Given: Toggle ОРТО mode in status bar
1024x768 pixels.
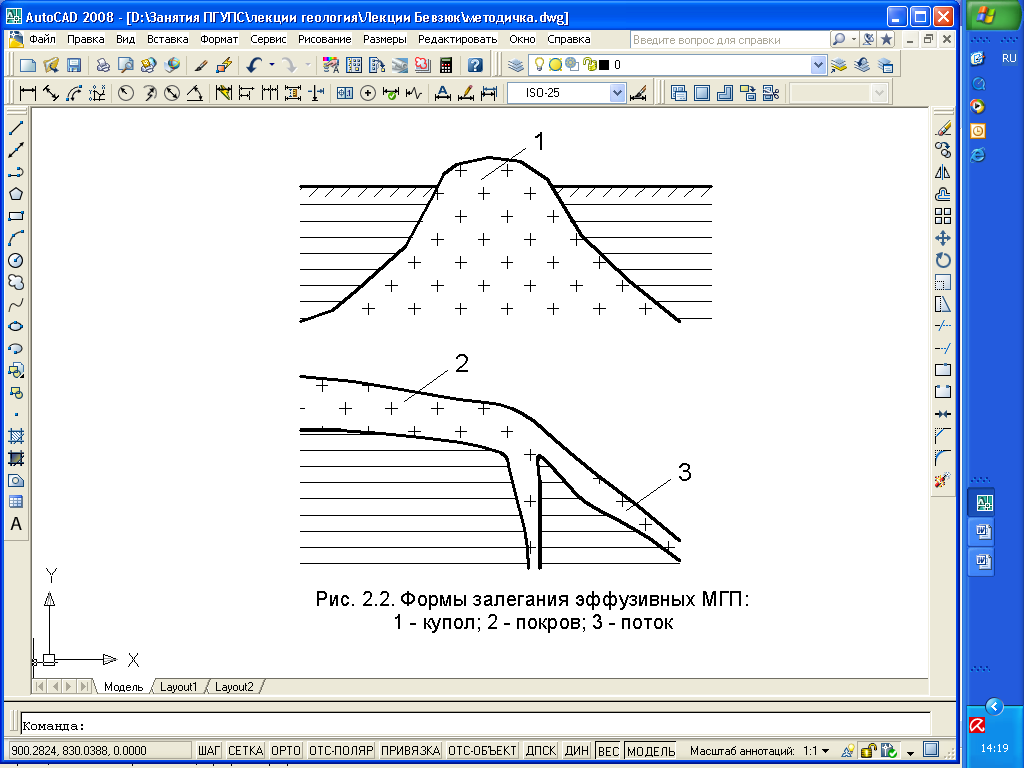Looking at the screenshot, I should [x=286, y=750].
